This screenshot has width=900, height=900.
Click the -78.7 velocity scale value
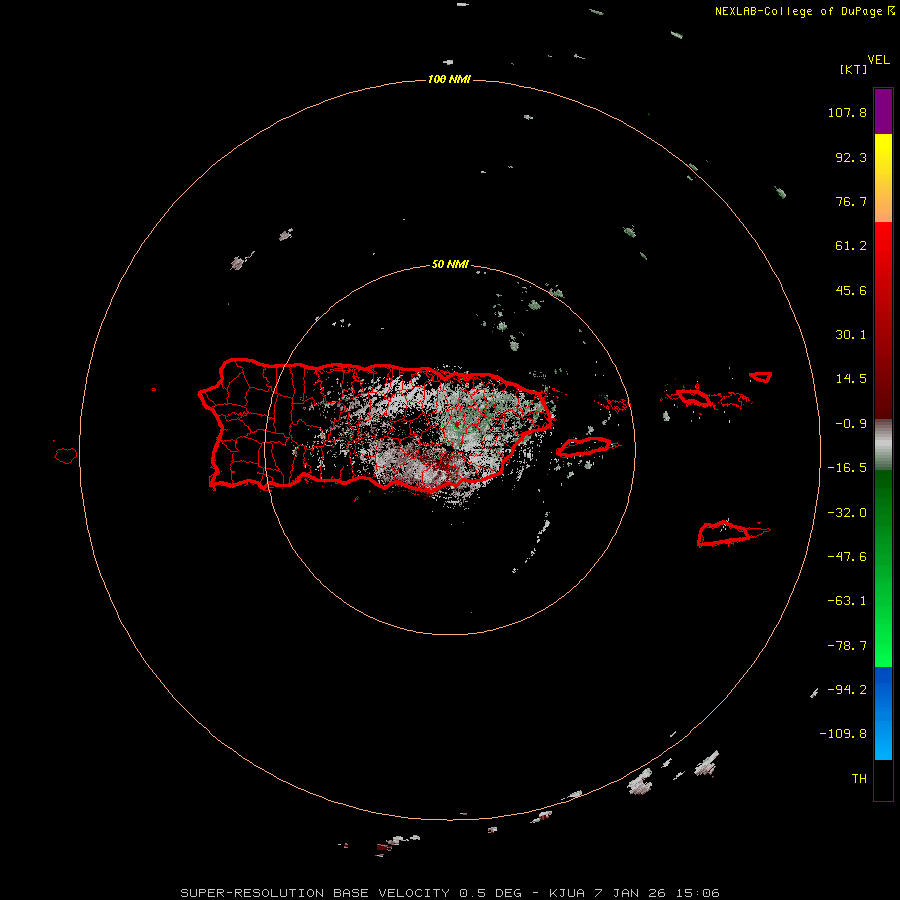click(847, 646)
